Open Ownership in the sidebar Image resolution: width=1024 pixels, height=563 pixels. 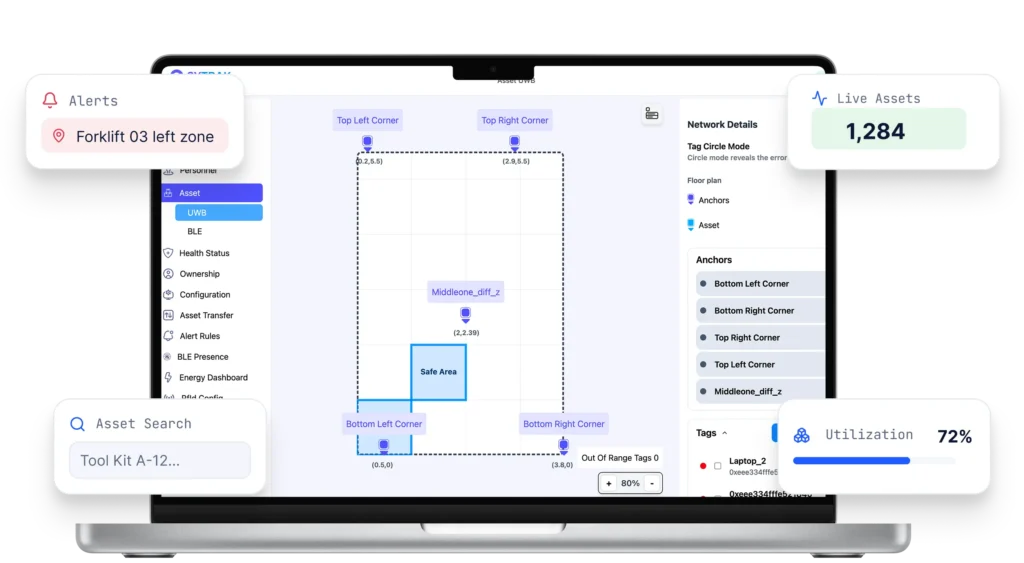[199, 274]
